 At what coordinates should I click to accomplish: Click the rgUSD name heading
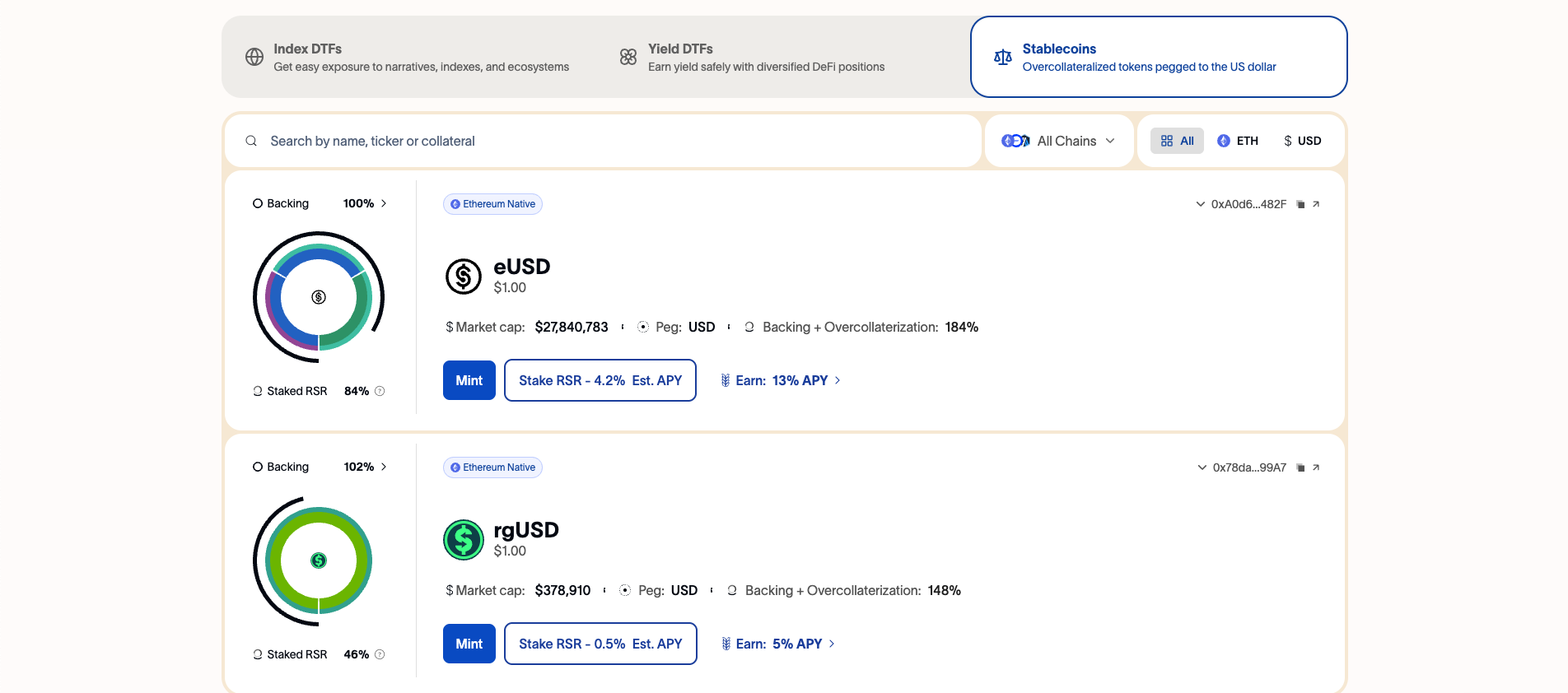(x=526, y=530)
